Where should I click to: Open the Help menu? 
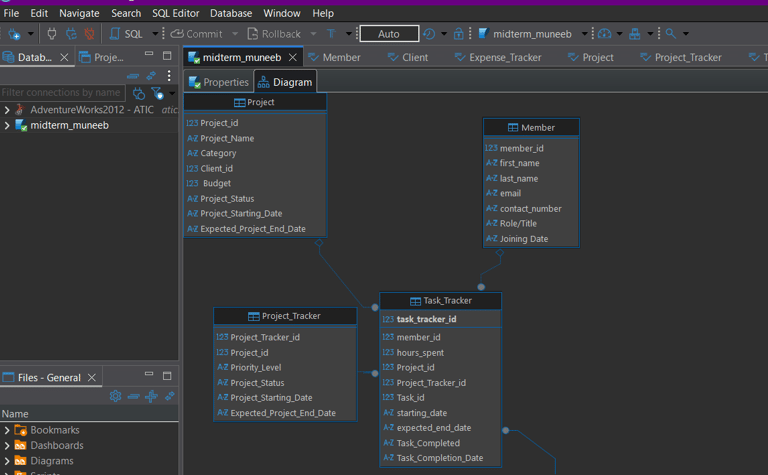[x=323, y=13]
